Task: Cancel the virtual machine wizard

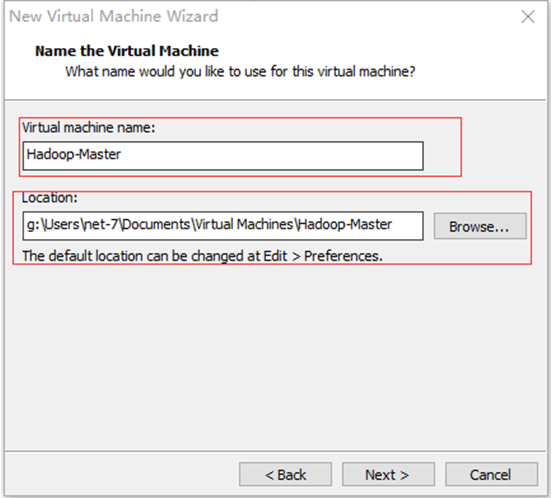Action: [491, 475]
